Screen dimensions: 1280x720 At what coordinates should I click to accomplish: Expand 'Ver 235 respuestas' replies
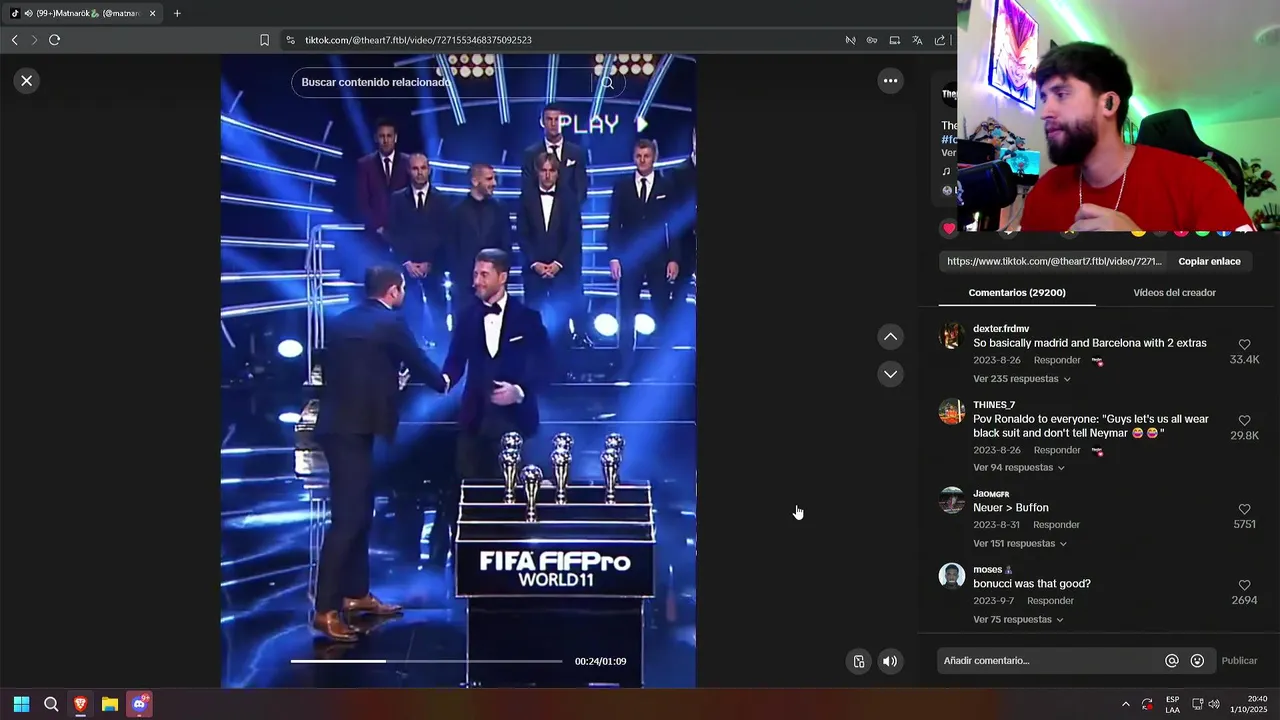tap(1022, 379)
